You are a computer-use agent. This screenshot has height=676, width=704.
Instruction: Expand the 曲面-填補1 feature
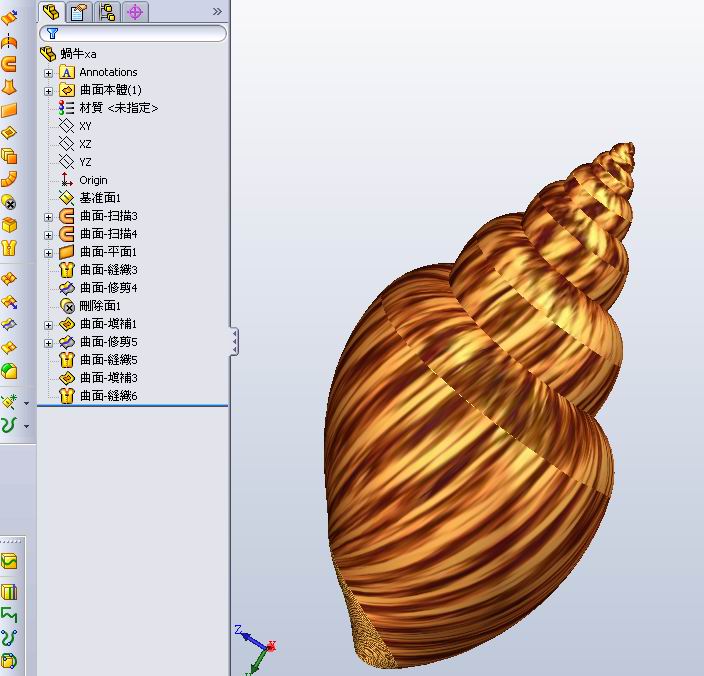click(48, 325)
